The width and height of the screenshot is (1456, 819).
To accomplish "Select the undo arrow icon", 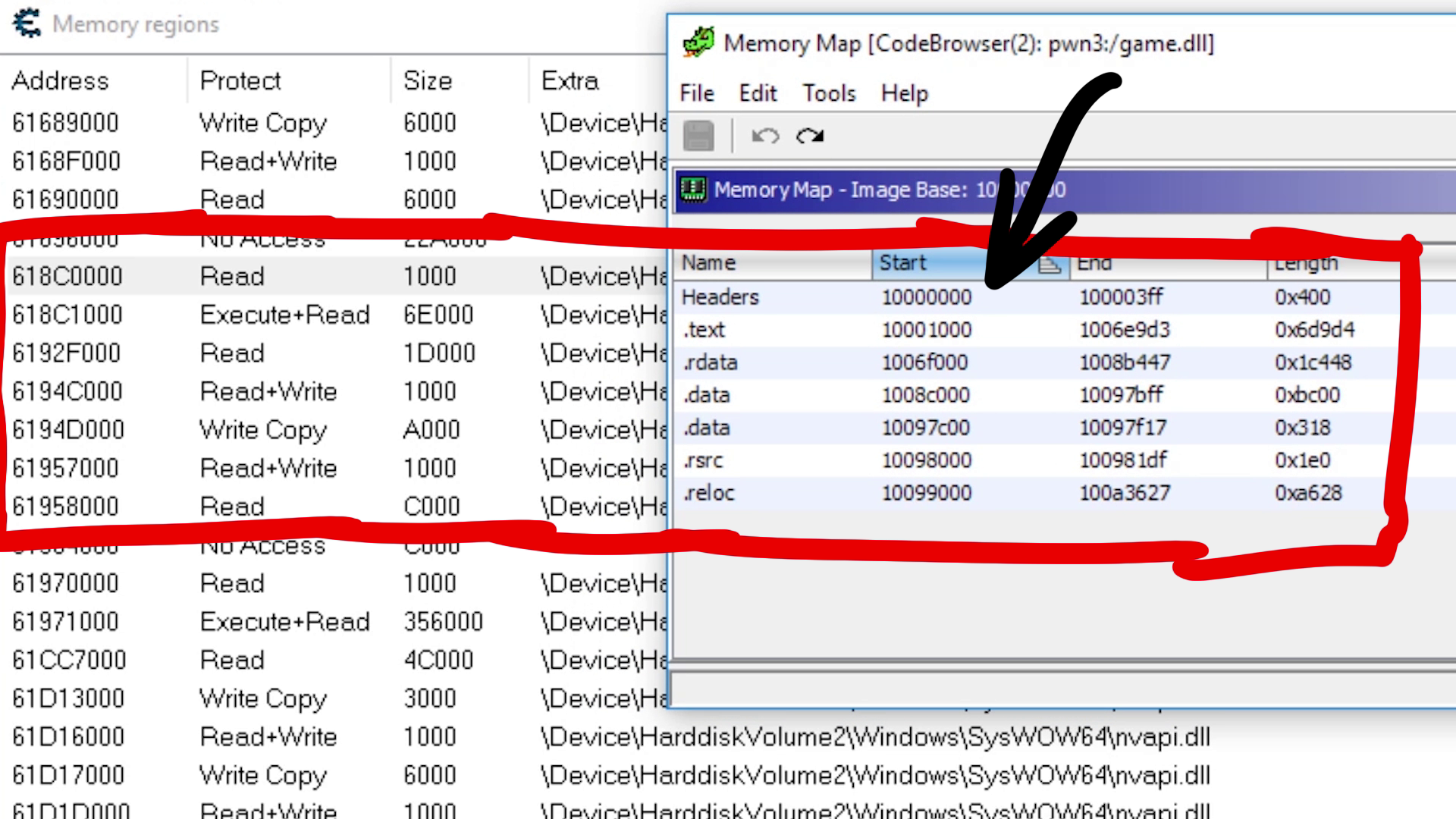I will [762, 136].
